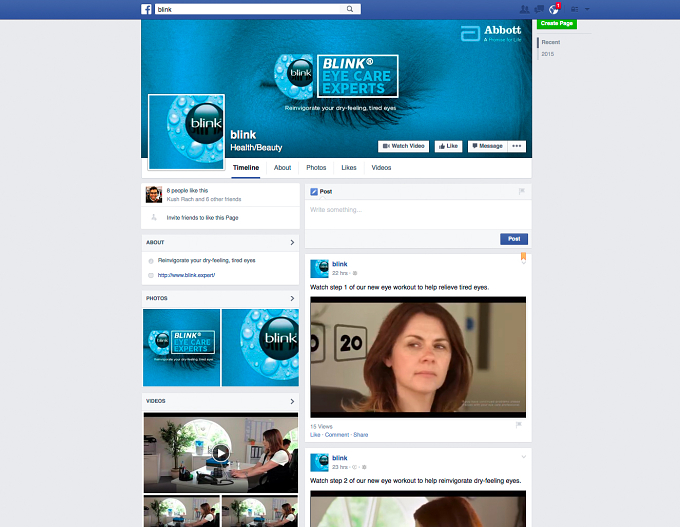
Task: Click the info icon beside 'Reinvigorate your dry-feeling'
Action: 151,261
